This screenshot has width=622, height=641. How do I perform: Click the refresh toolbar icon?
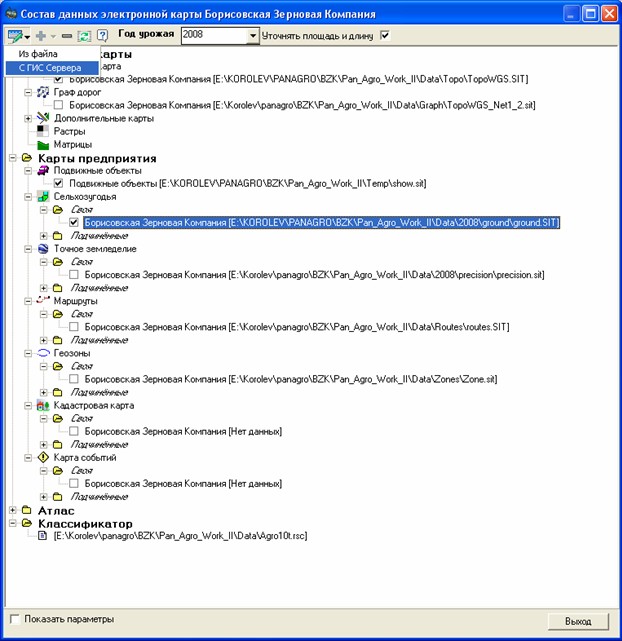pos(84,35)
